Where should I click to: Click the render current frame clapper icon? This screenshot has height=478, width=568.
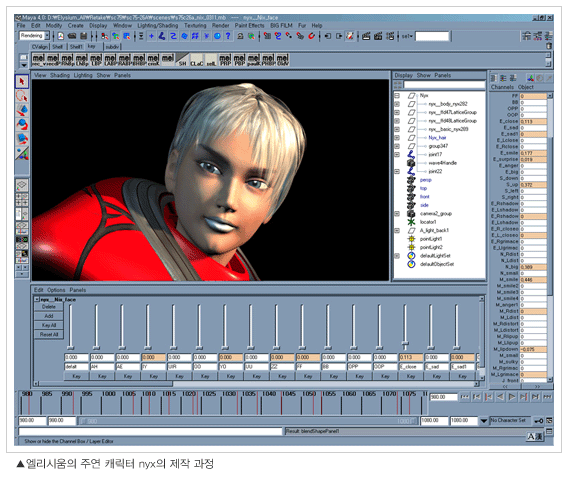coord(366,36)
